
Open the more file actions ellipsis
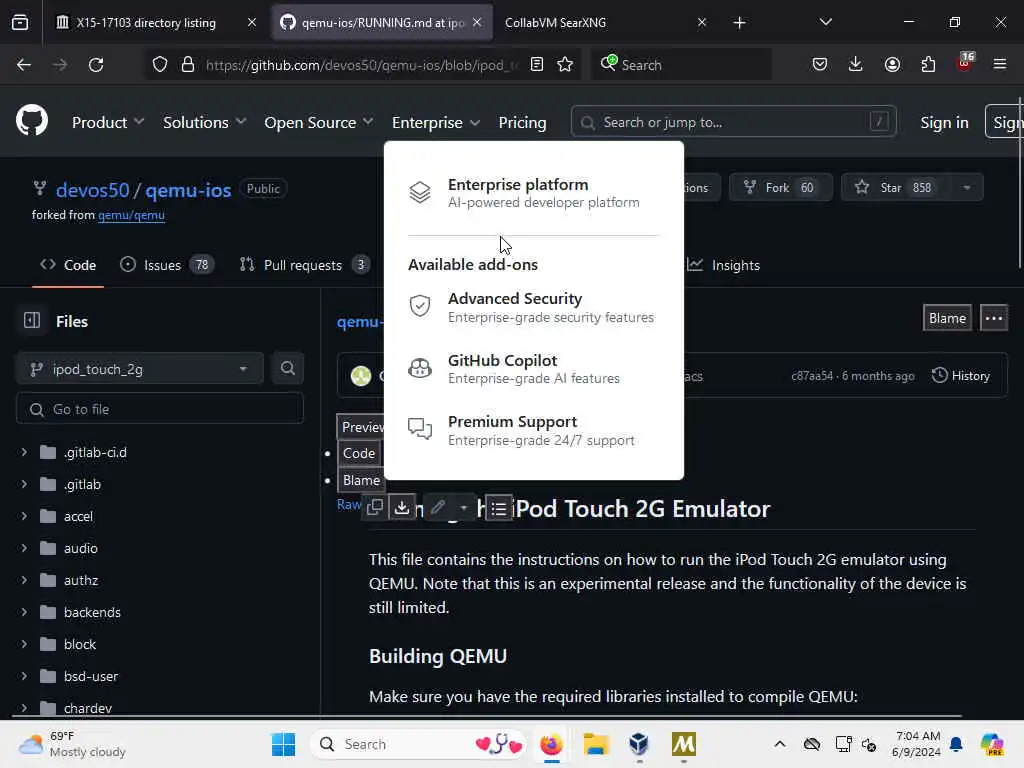pyautogui.click(x=993, y=318)
